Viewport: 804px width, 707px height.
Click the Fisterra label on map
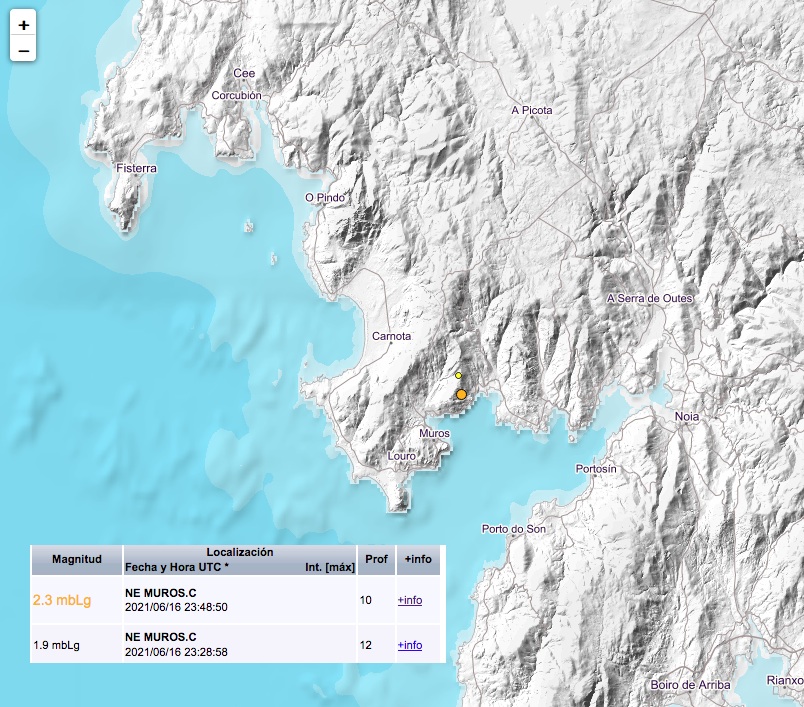click(136, 169)
